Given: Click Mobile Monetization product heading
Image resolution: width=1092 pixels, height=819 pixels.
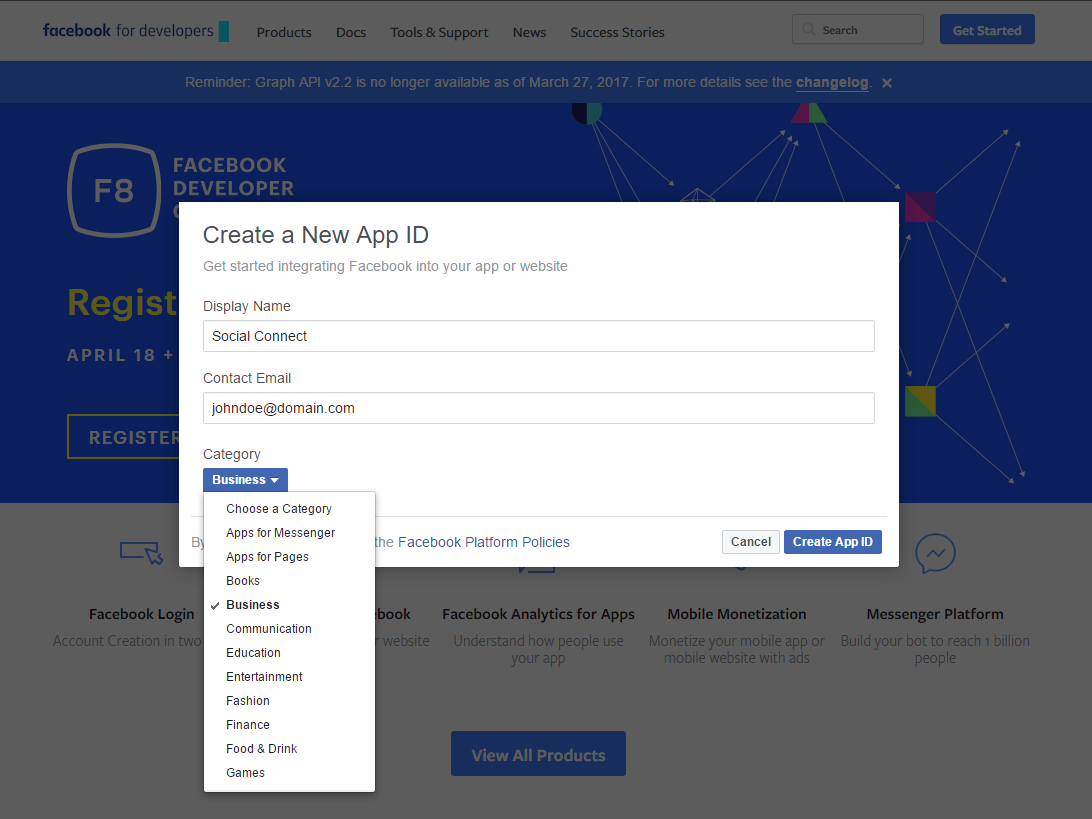Looking at the screenshot, I should pyautogui.click(x=737, y=614).
